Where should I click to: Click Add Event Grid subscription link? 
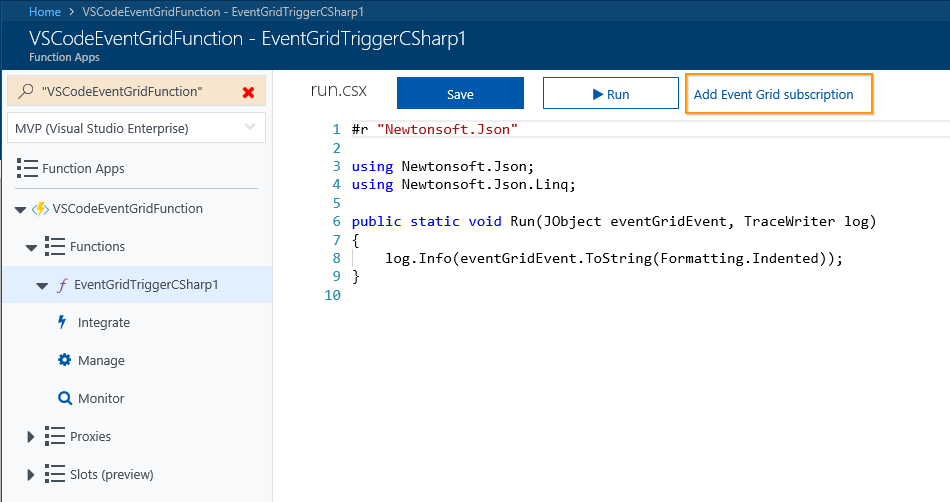click(774, 95)
